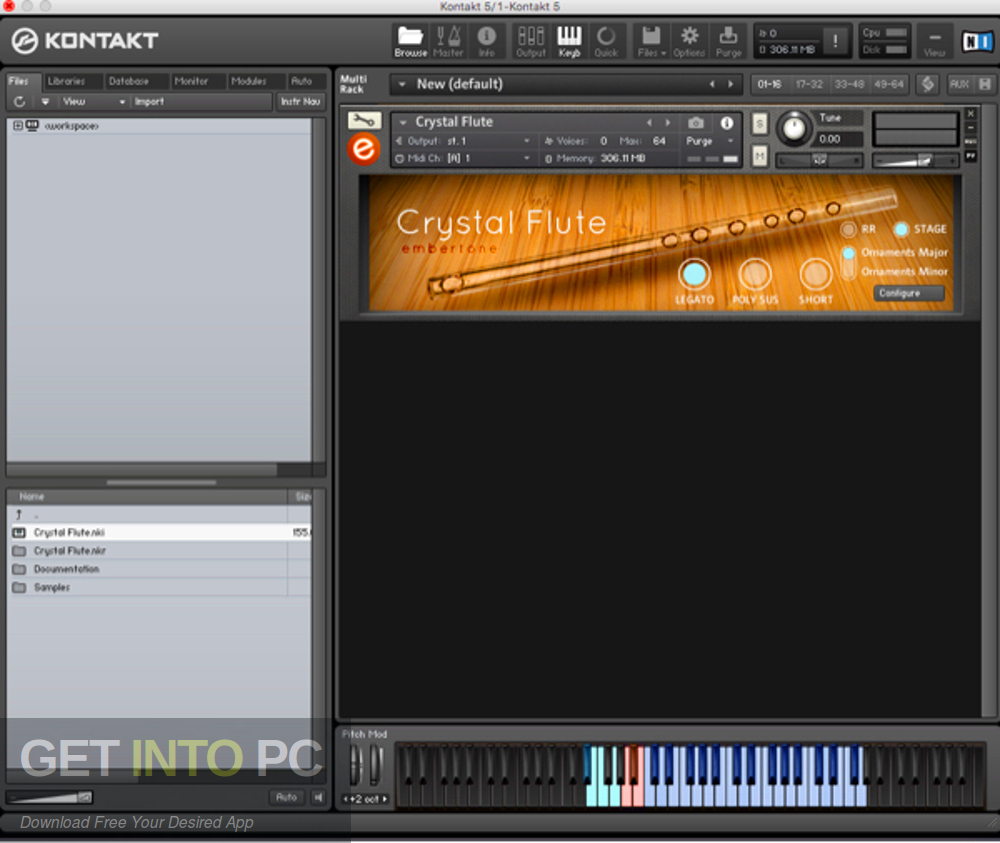The height and width of the screenshot is (843, 1000).
Task: Click the Configure button
Action: point(908,293)
